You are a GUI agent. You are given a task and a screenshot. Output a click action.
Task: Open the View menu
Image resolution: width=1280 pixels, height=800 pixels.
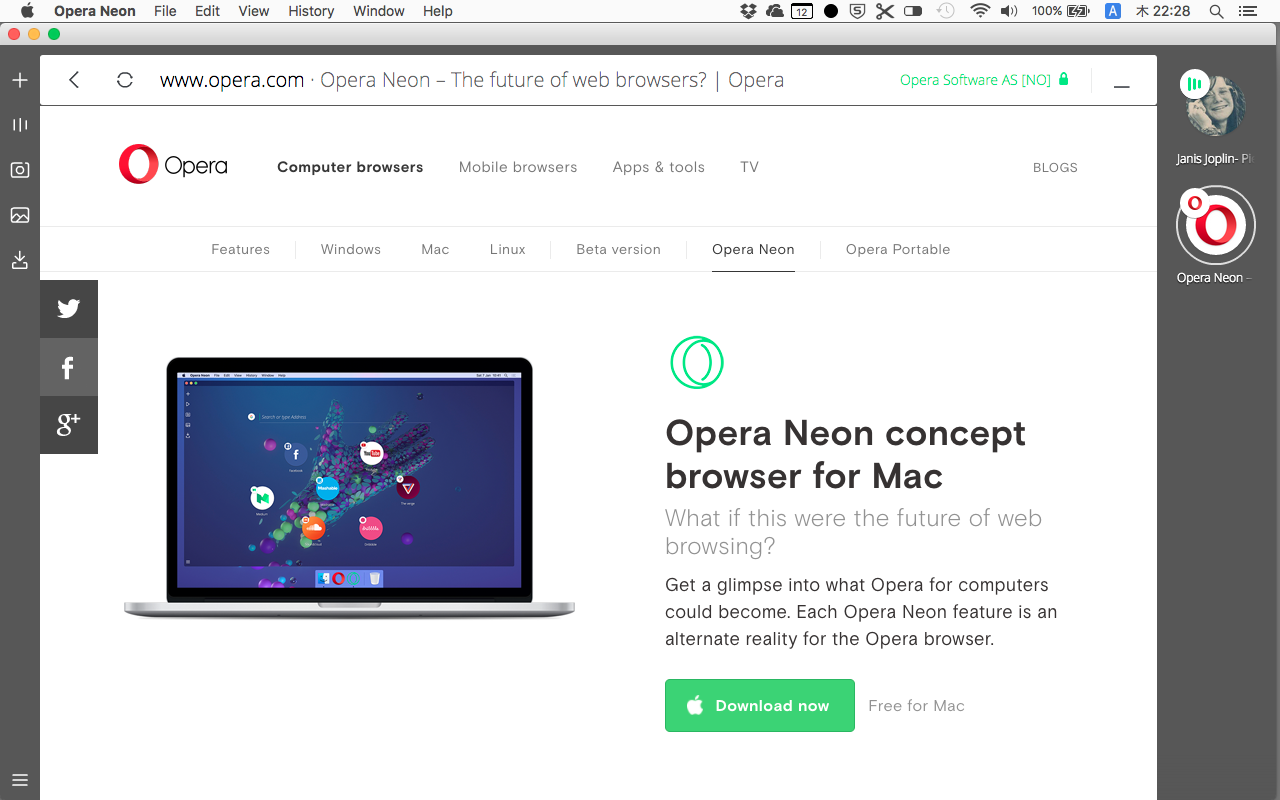point(254,11)
